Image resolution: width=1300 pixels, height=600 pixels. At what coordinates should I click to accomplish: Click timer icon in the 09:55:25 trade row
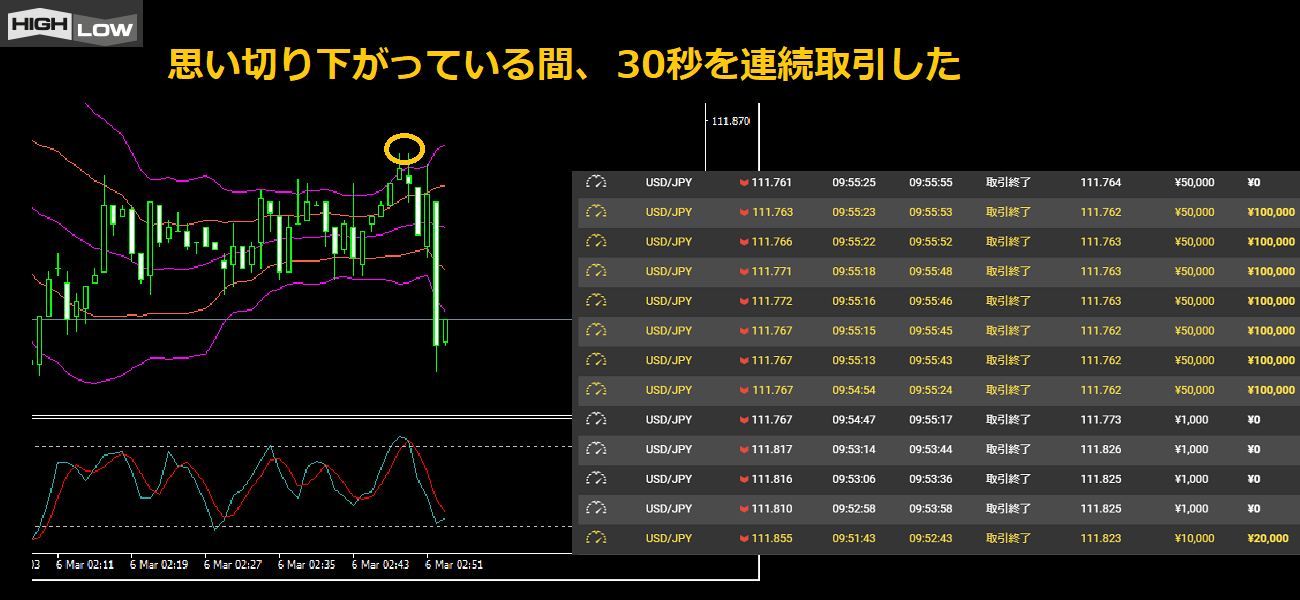pyautogui.click(x=597, y=183)
